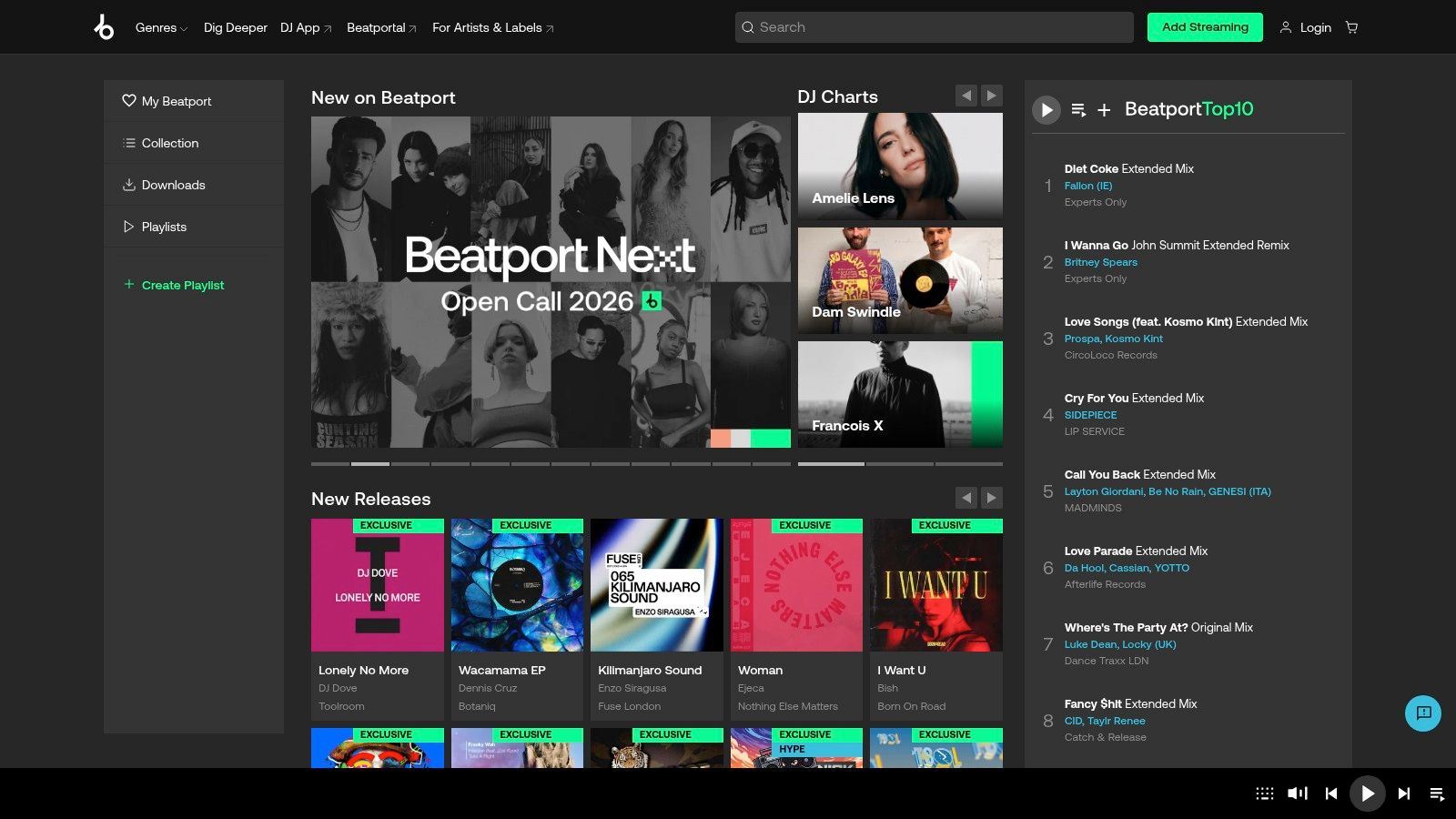The height and width of the screenshot is (819, 1456).
Task: Click the My Beatport heart icon
Action: 128,101
